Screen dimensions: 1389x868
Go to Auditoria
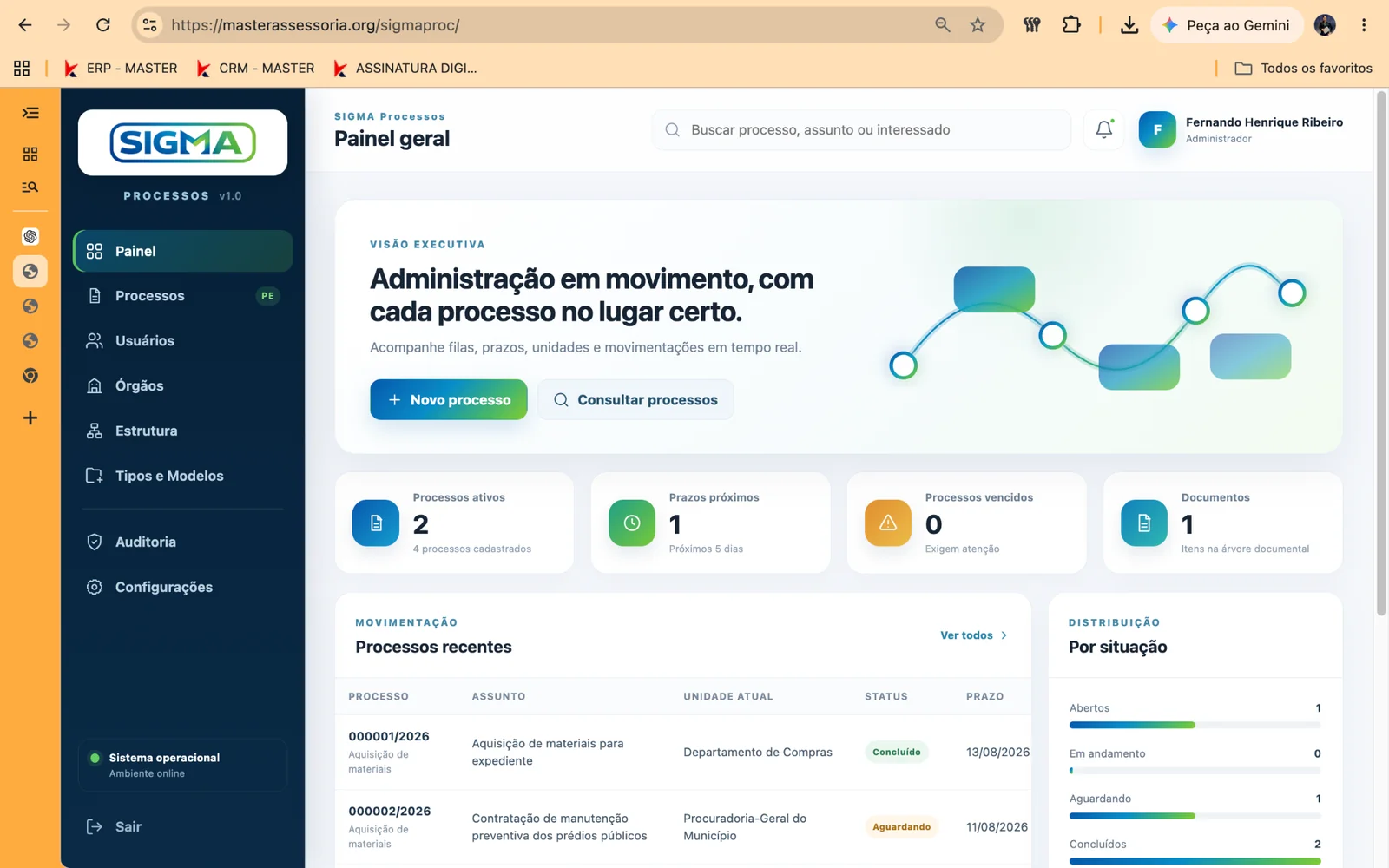(x=182, y=542)
